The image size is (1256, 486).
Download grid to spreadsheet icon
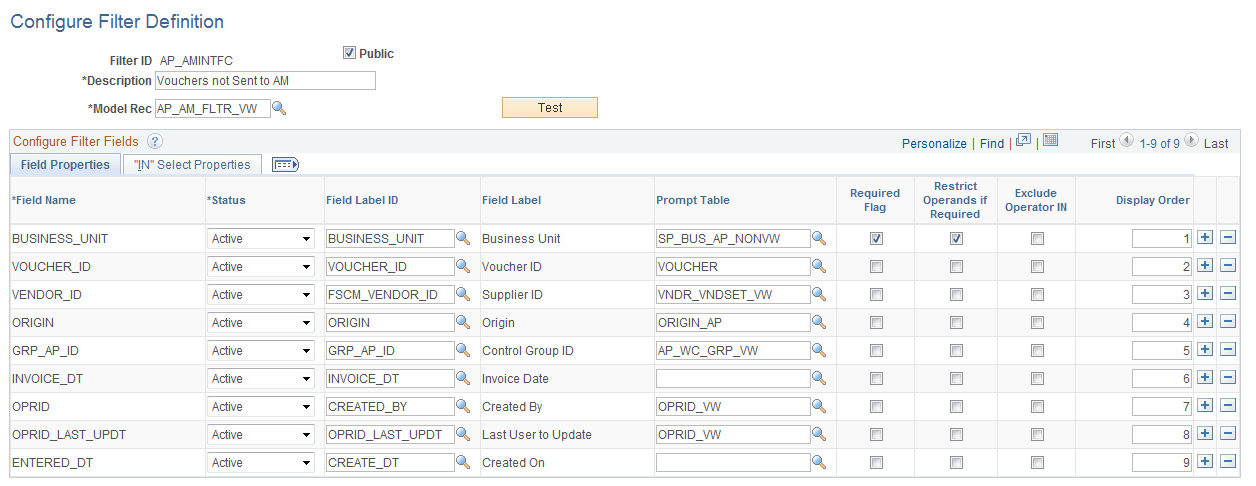point(1050,141)
